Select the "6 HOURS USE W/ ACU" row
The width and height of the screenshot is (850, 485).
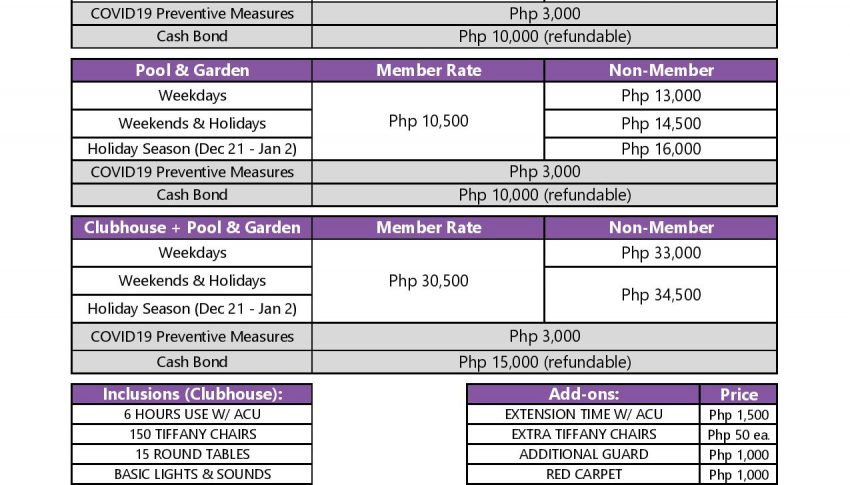(192, 414)
